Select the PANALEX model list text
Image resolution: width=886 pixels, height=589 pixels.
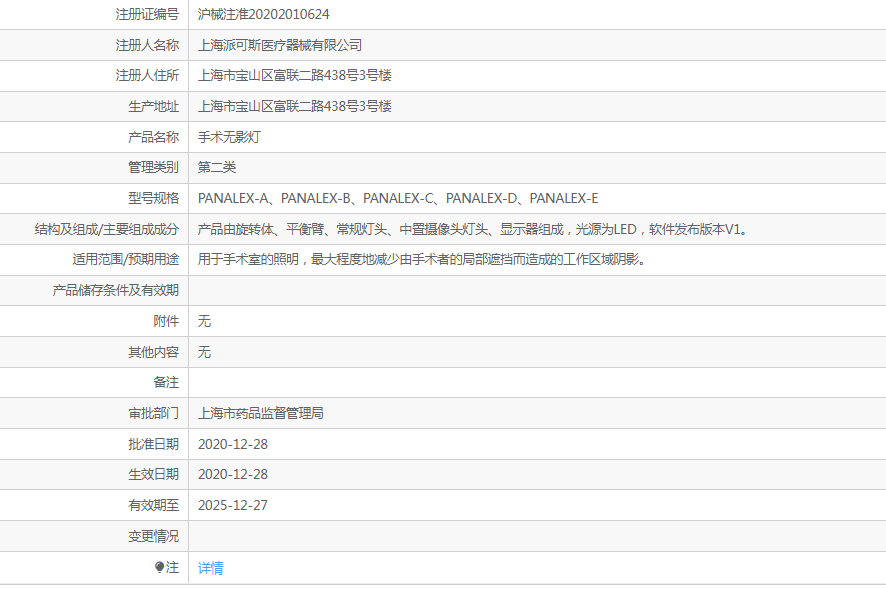point(398,198)
